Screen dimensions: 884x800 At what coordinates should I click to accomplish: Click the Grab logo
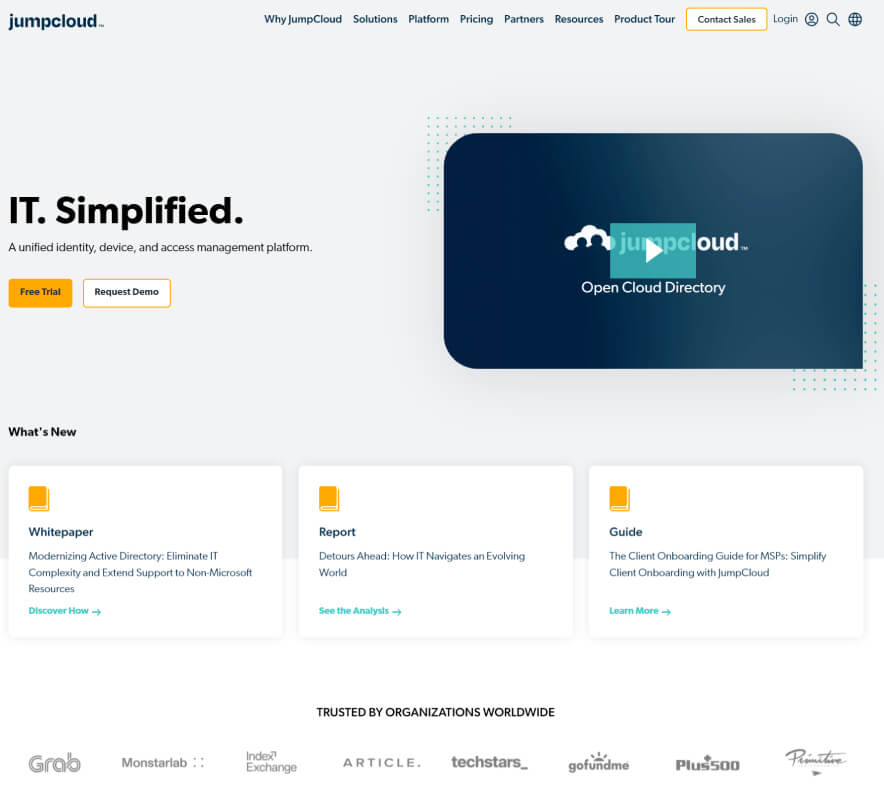55,763
